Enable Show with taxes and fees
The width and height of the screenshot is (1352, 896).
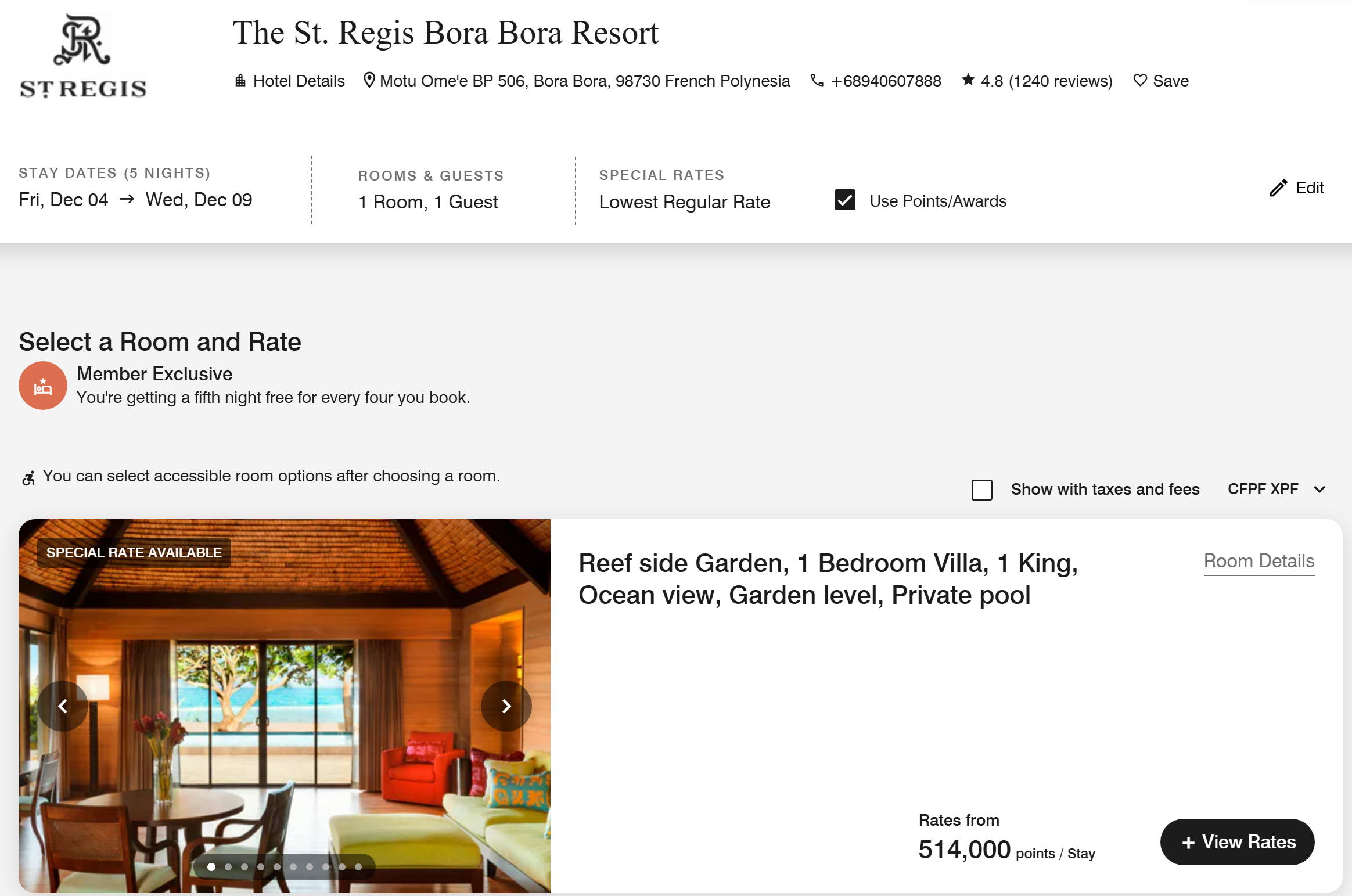(x=982, y=490)
